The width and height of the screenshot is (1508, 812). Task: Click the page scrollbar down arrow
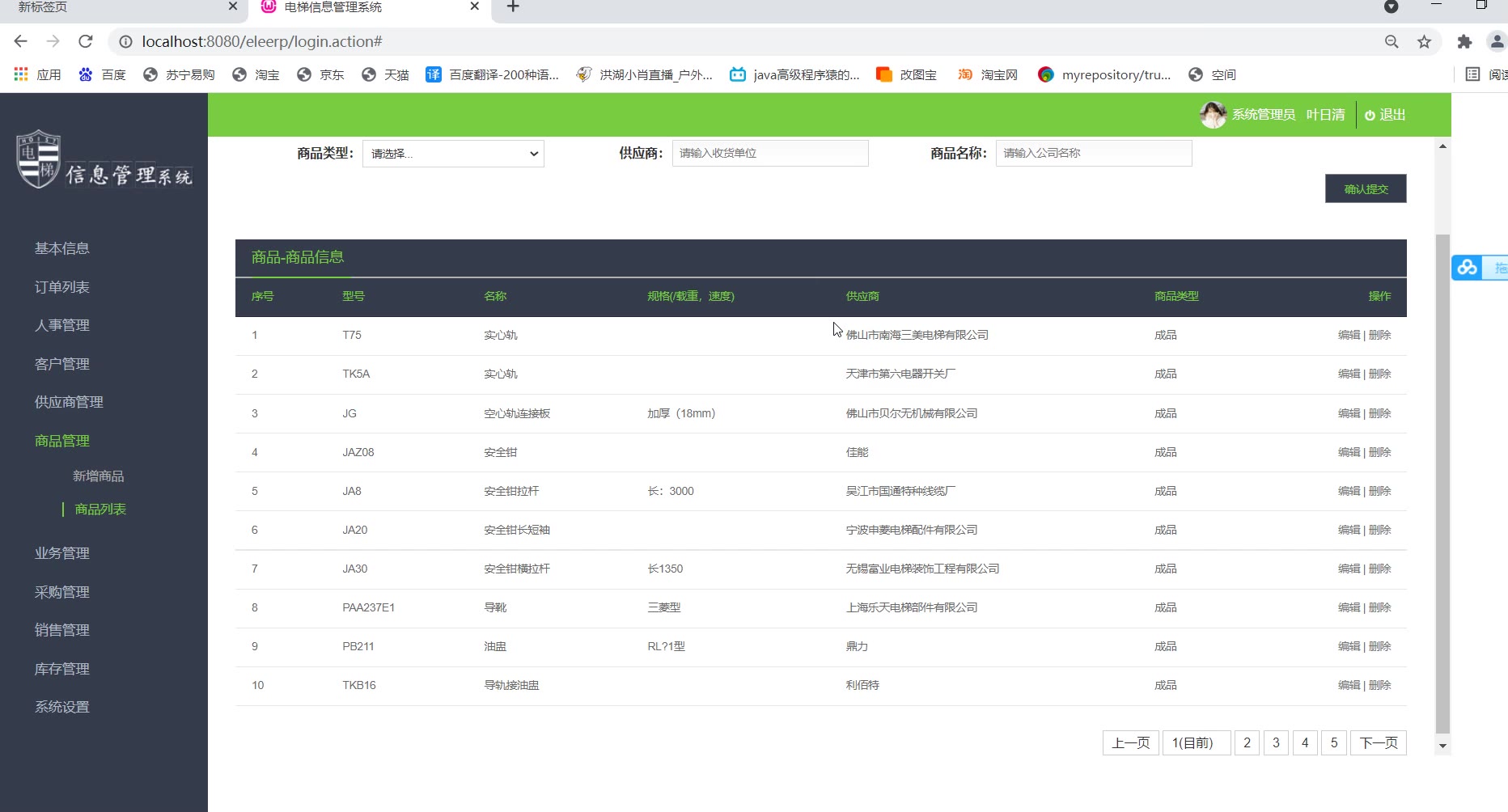[1442, 746]
